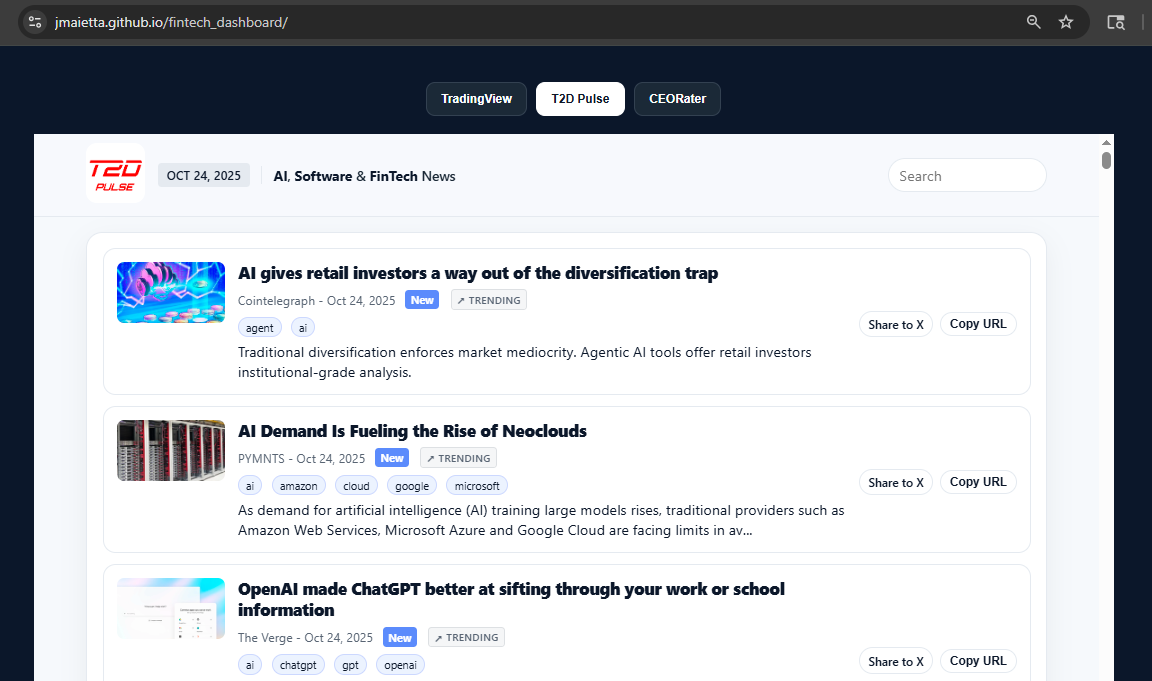The image size is (1152, 681).
Task: Open site information icon in address bar
Action: (x=35, y=22)
